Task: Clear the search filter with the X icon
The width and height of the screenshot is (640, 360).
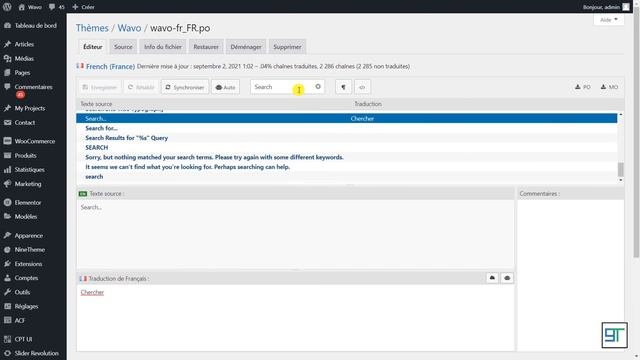Action: pyautogui.click(x=318, y=87)
